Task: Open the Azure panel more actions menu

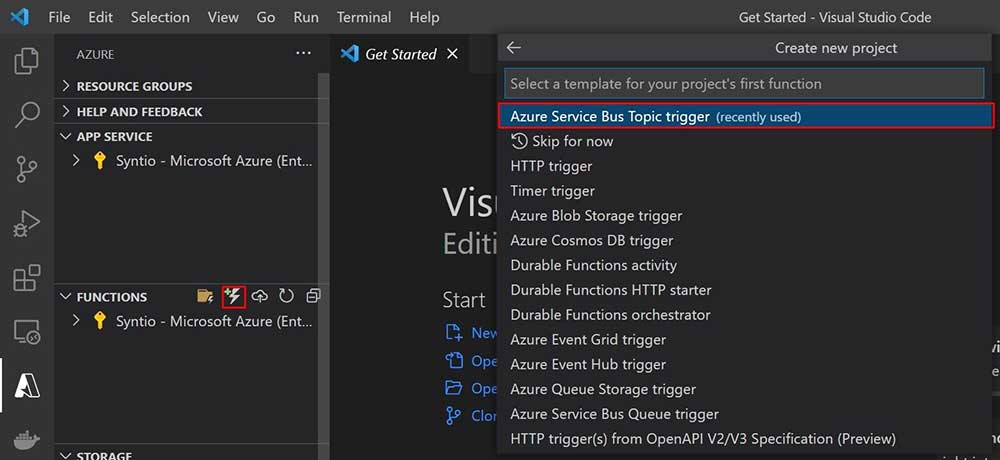Action: pos(304,54)
